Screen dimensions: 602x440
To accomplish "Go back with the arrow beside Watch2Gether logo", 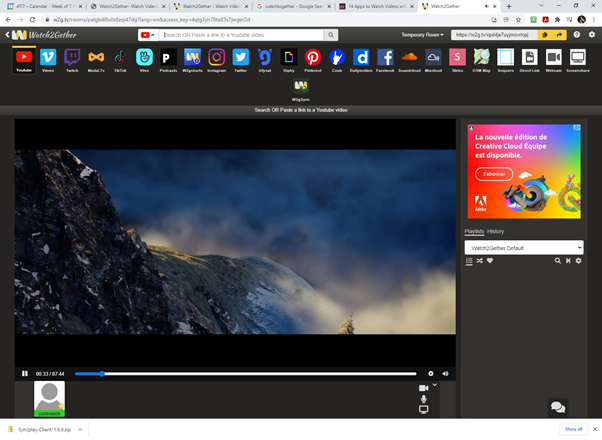I will 7,35.
